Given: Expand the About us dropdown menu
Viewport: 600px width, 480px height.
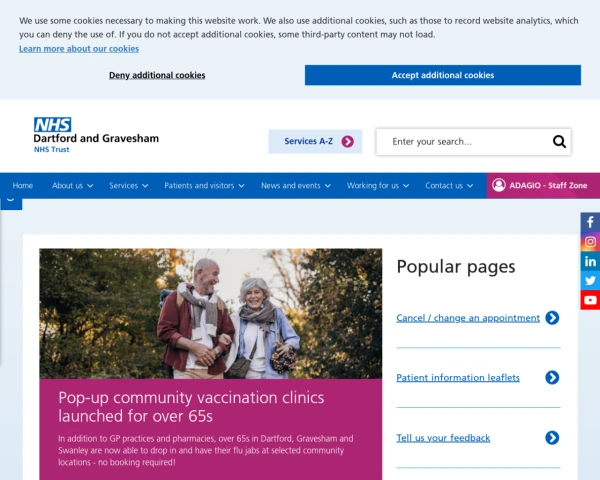Looking at the screenshot, I should point(72,186).
